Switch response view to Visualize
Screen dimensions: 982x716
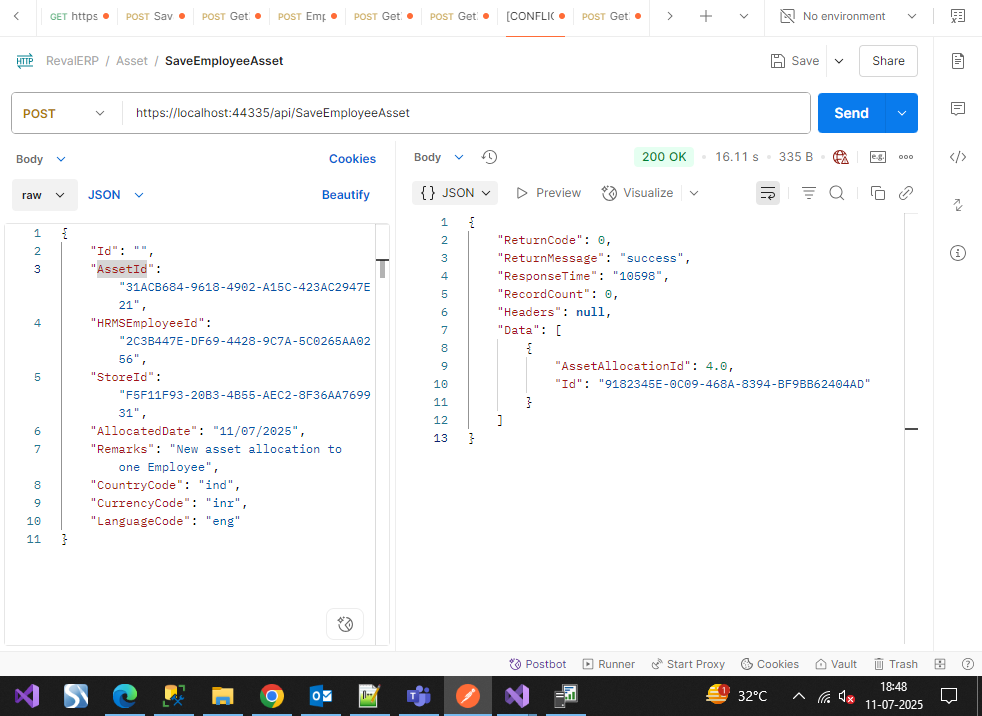click(x=638, y=193)
